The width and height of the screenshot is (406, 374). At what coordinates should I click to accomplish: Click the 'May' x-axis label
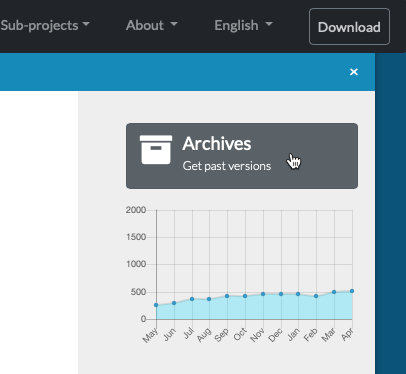click(x=150, y=335)
